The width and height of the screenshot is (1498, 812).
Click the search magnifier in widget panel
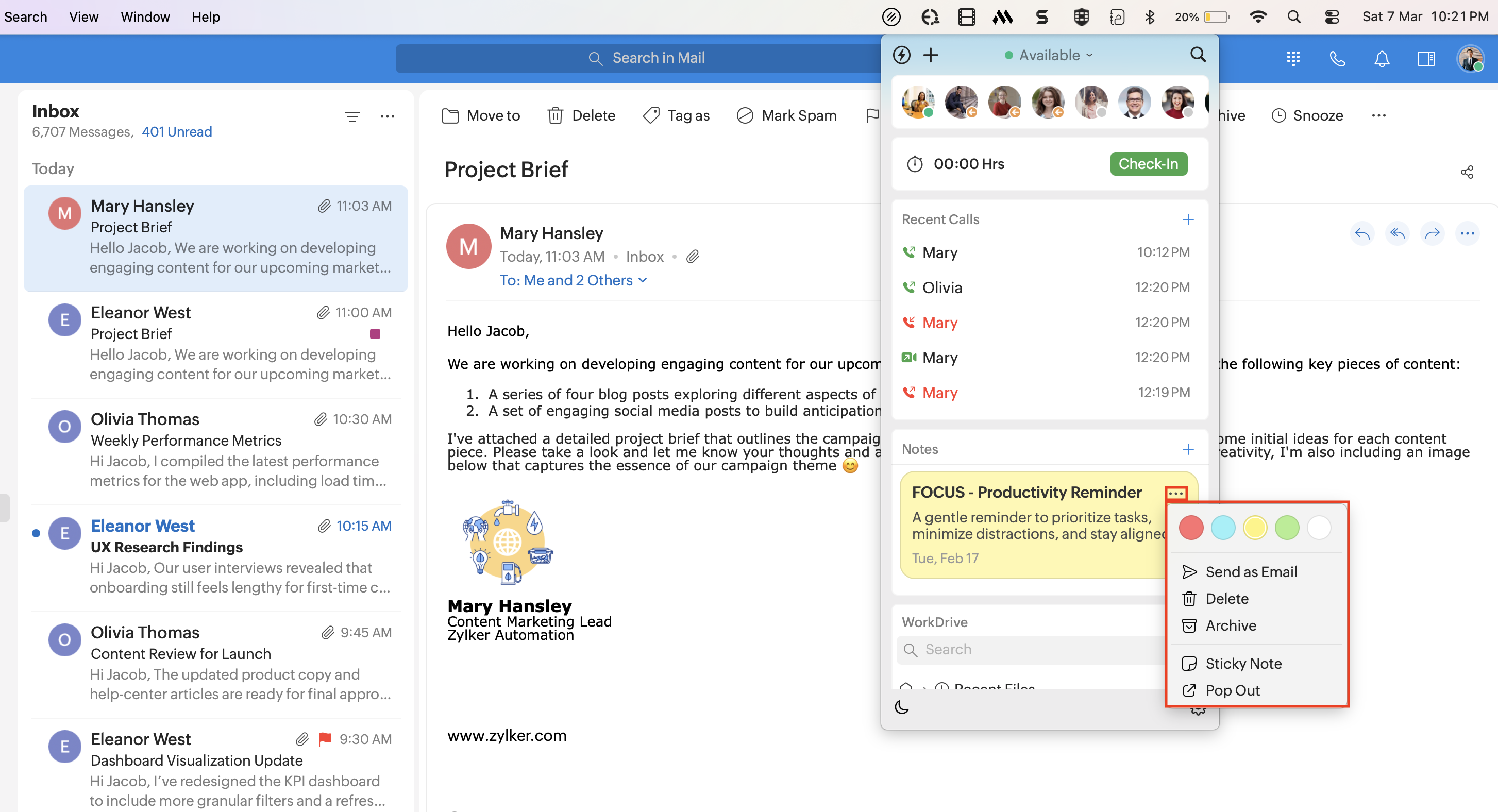(1198, 55)
